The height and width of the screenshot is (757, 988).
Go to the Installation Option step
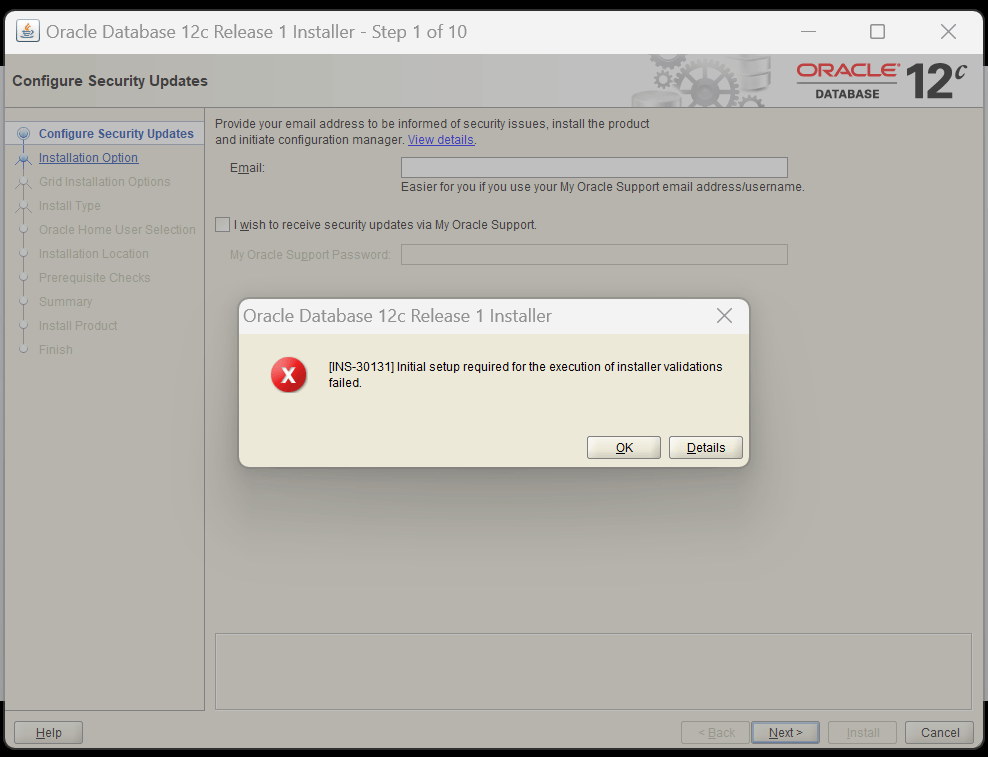pyautogui.click(x=88, y=158)
